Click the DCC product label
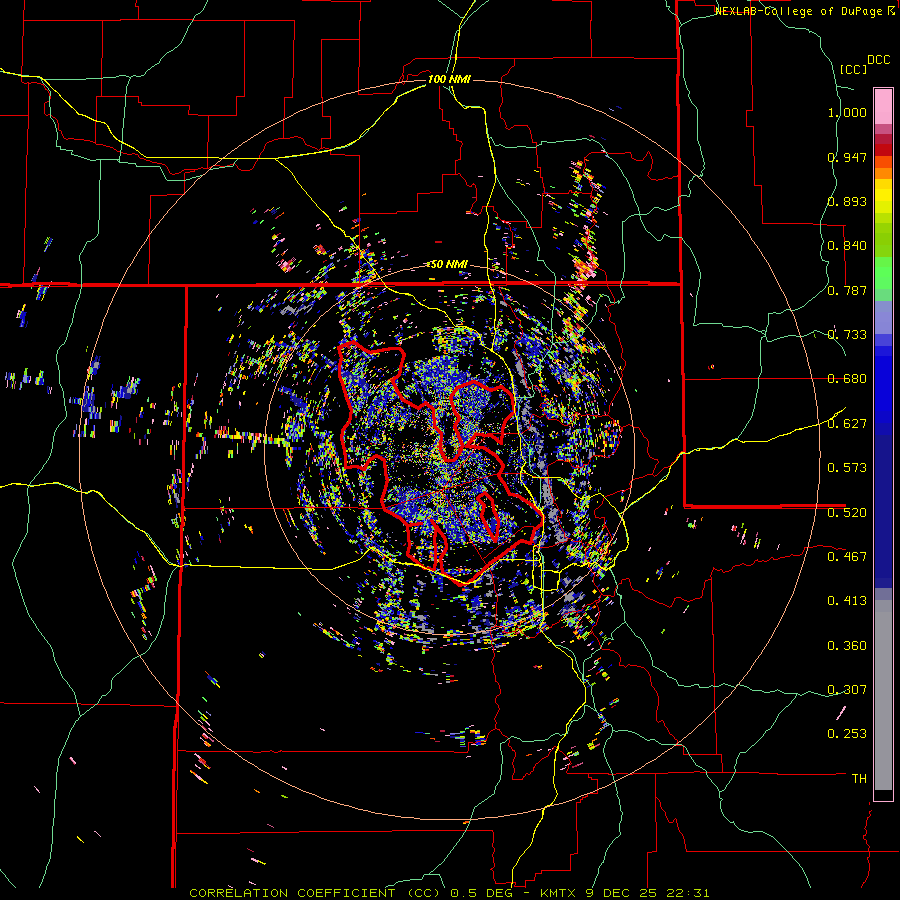900x900 pixels. (878, 60)
